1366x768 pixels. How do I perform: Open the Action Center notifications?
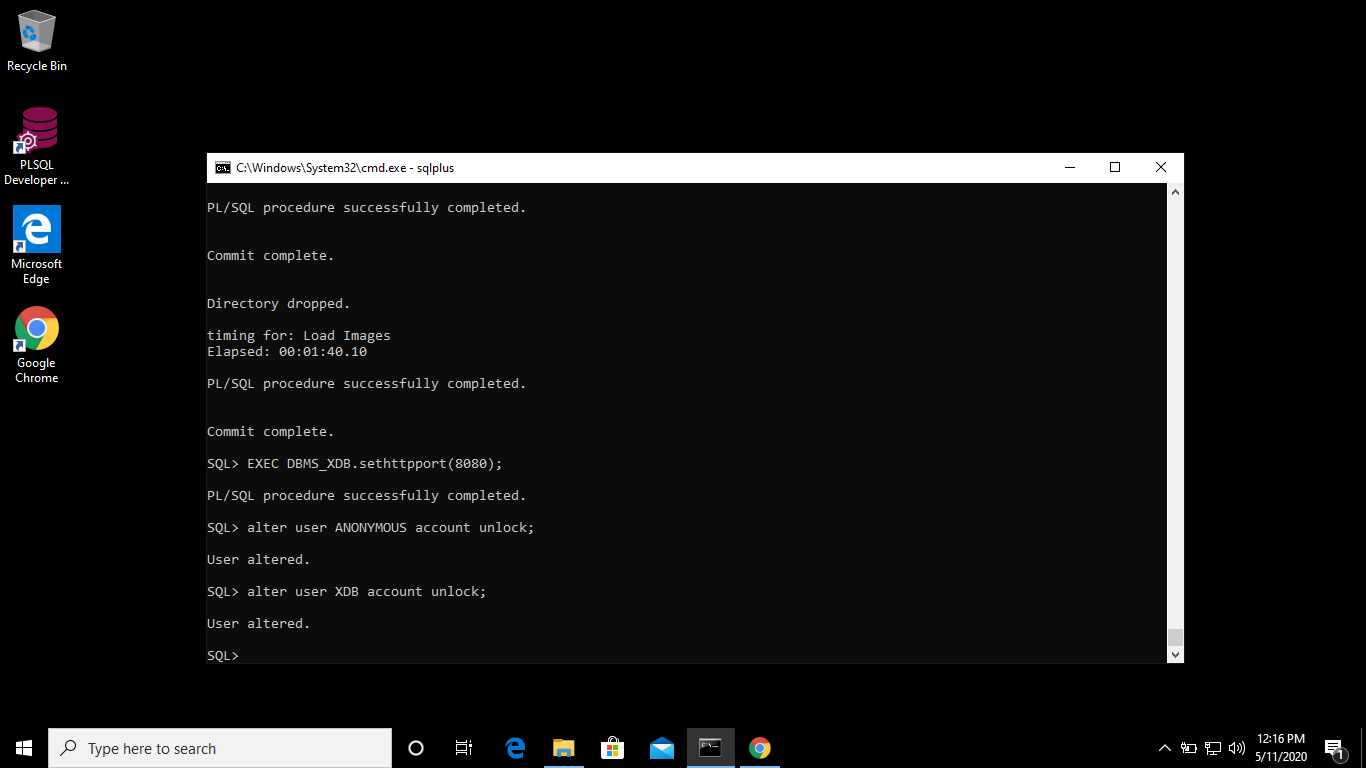tap(1334, 748)
